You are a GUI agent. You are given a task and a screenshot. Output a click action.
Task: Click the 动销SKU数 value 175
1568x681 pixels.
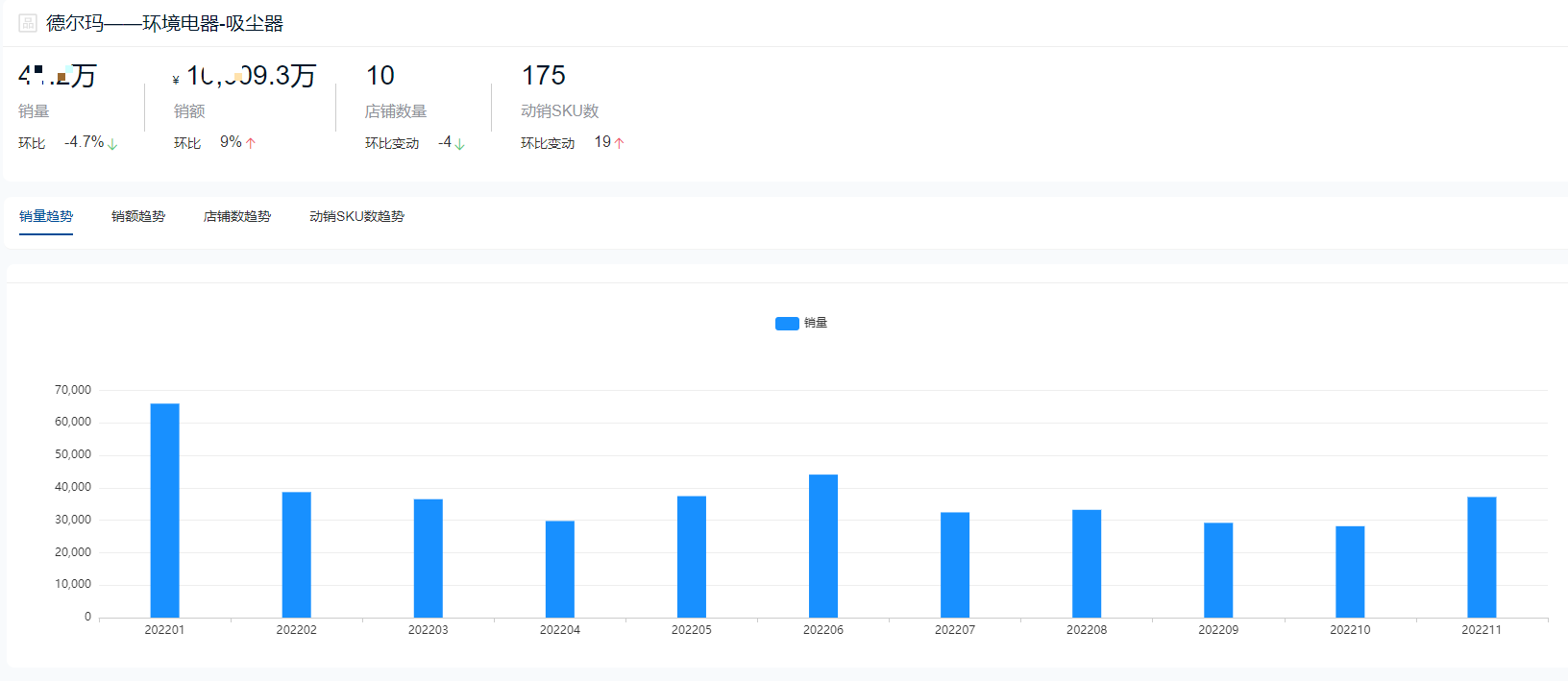pyautogui.click(x=544, y=76)
